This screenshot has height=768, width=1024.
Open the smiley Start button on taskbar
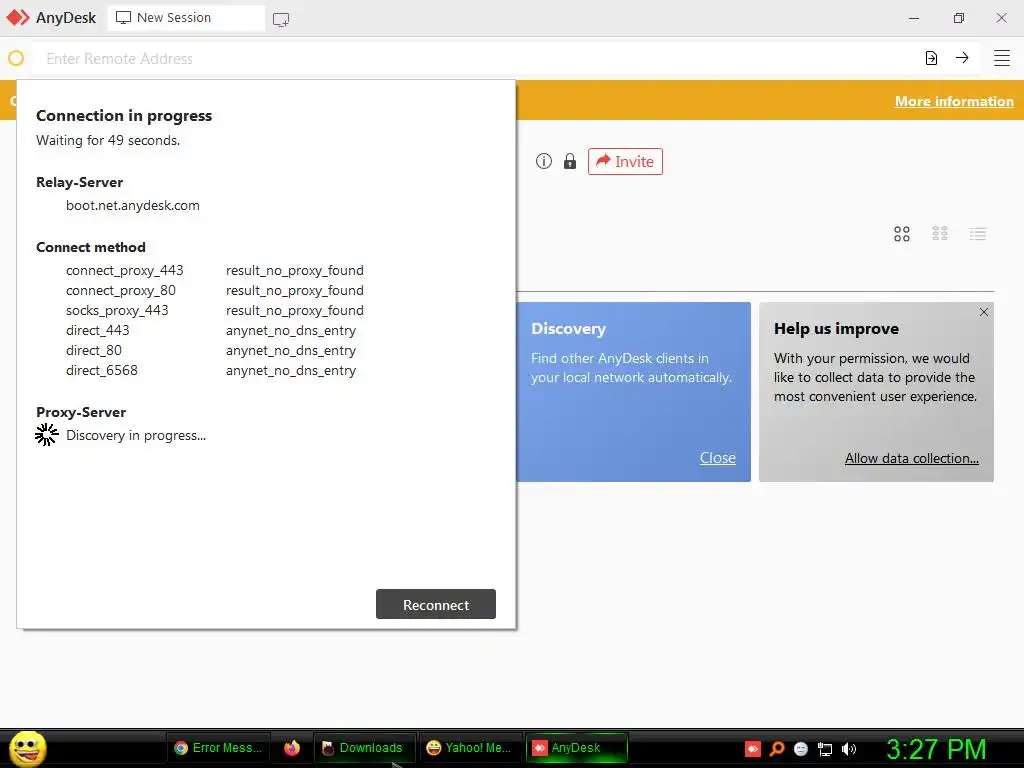(27, 748)
